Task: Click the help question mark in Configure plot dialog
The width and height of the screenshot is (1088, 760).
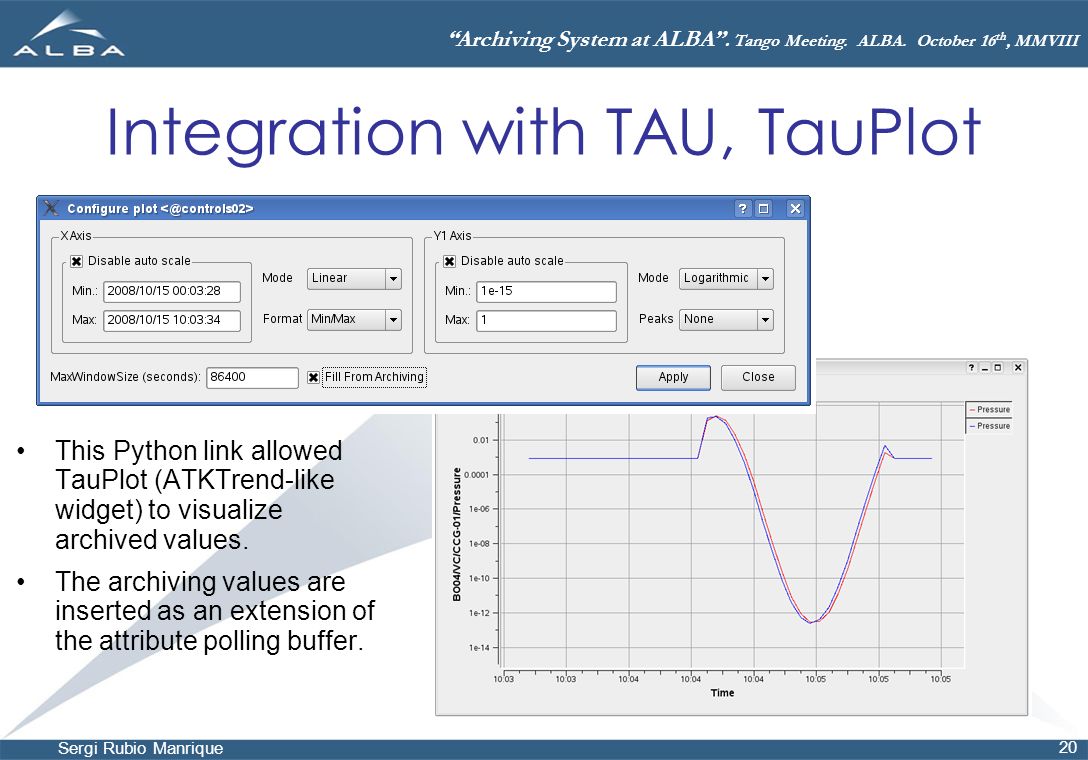Action: click(742, 208)
